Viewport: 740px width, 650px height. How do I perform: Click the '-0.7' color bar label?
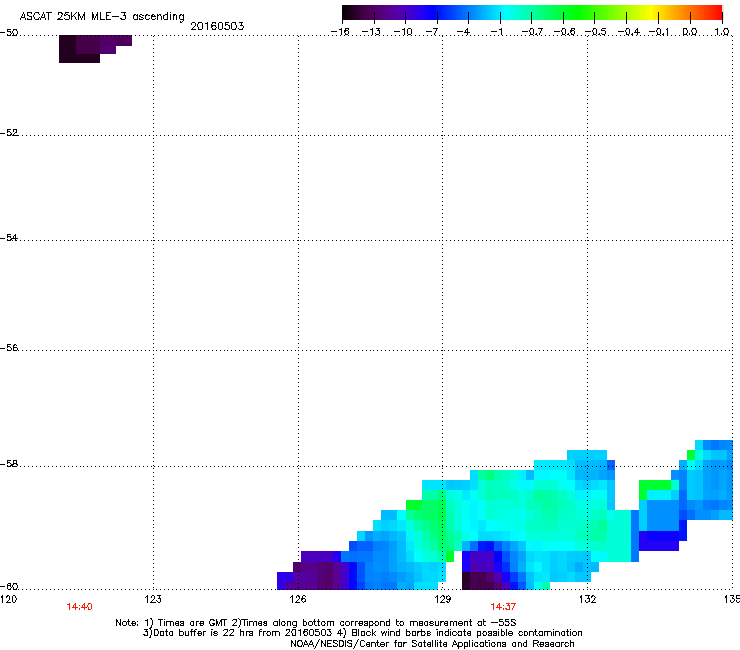click(x=532, y=32)
